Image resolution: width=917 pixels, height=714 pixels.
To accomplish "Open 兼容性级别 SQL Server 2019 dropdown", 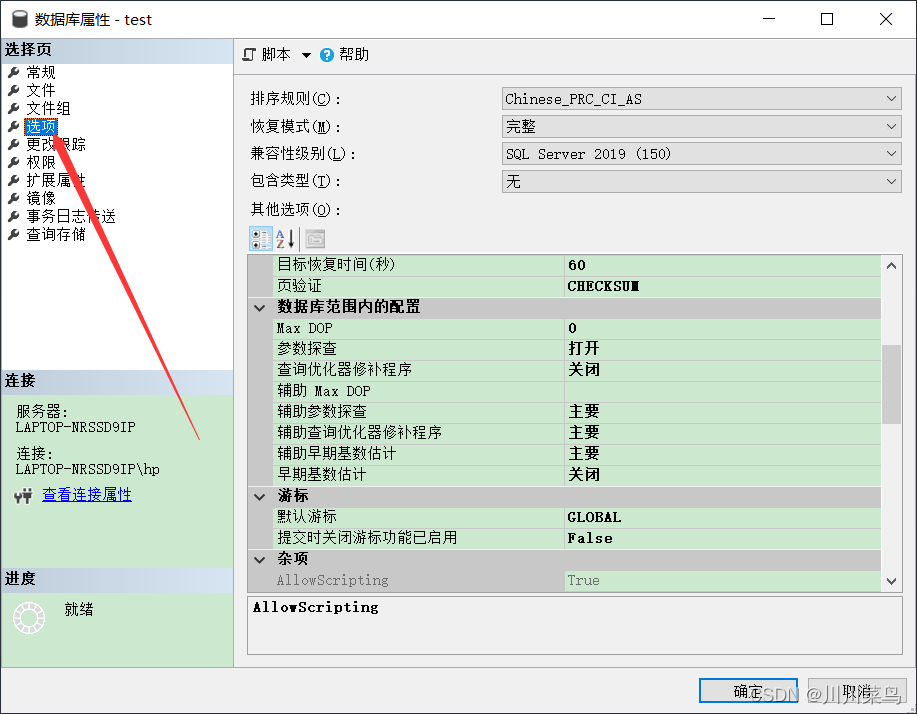I will point(701,154).
